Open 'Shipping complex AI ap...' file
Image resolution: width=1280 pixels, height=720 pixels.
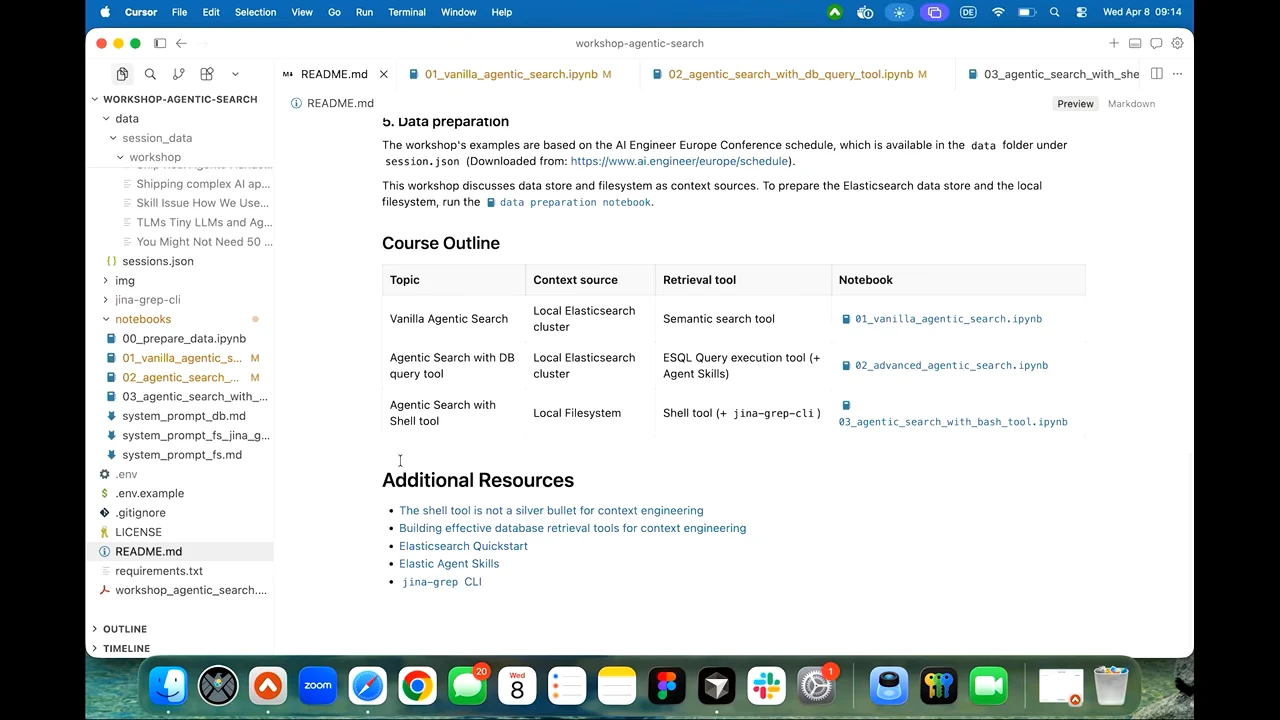tap(203, 184)
